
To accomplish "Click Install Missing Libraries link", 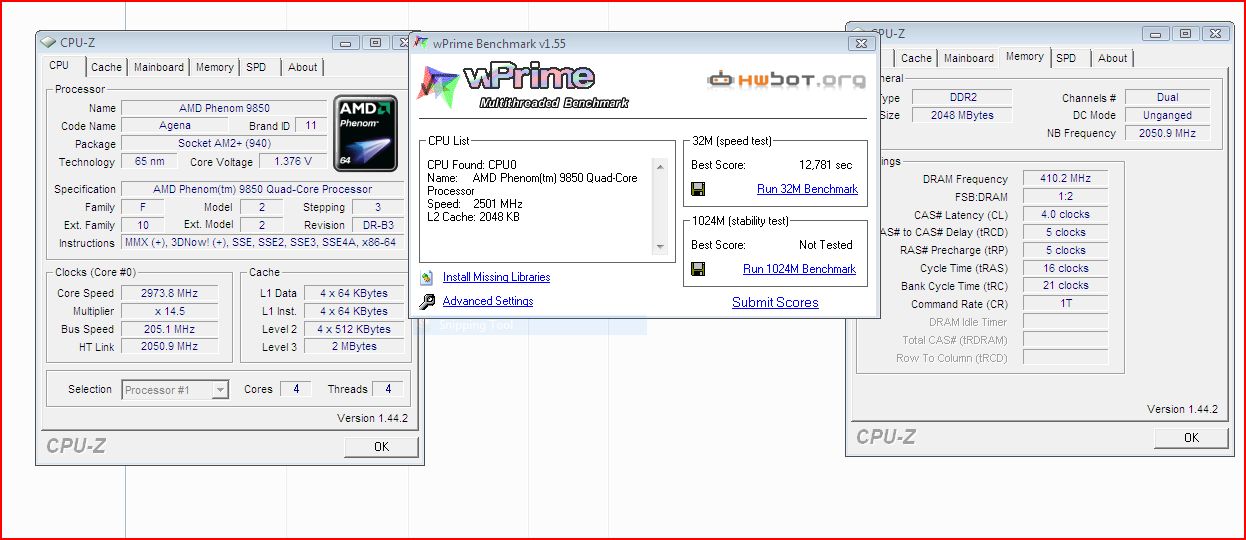I will [496, 277].
